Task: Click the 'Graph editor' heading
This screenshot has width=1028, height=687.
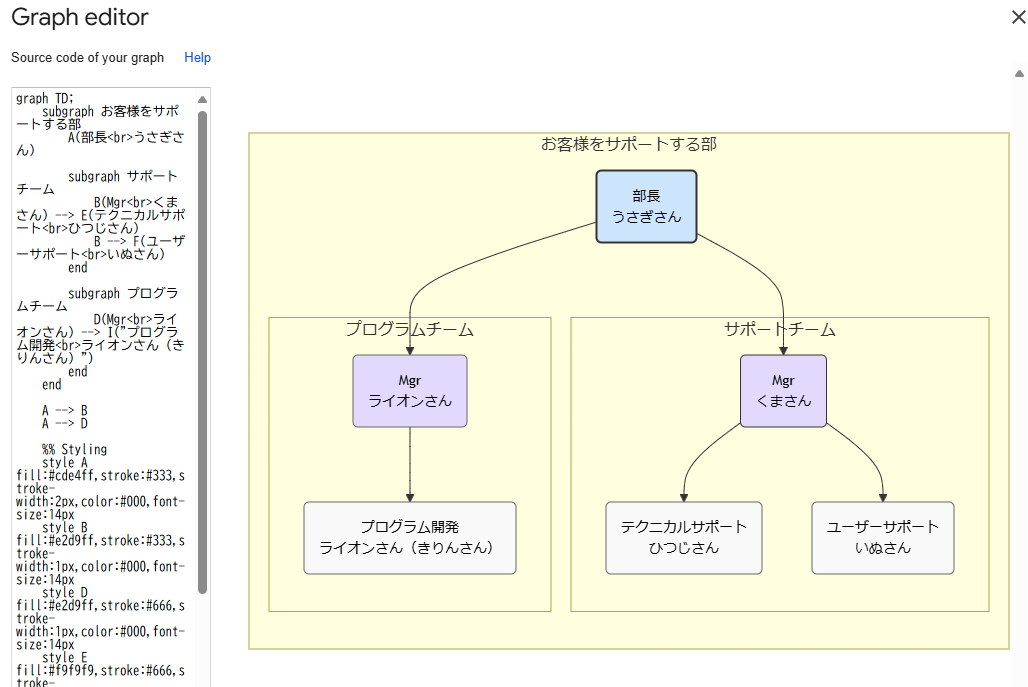Action: [80, 17]
